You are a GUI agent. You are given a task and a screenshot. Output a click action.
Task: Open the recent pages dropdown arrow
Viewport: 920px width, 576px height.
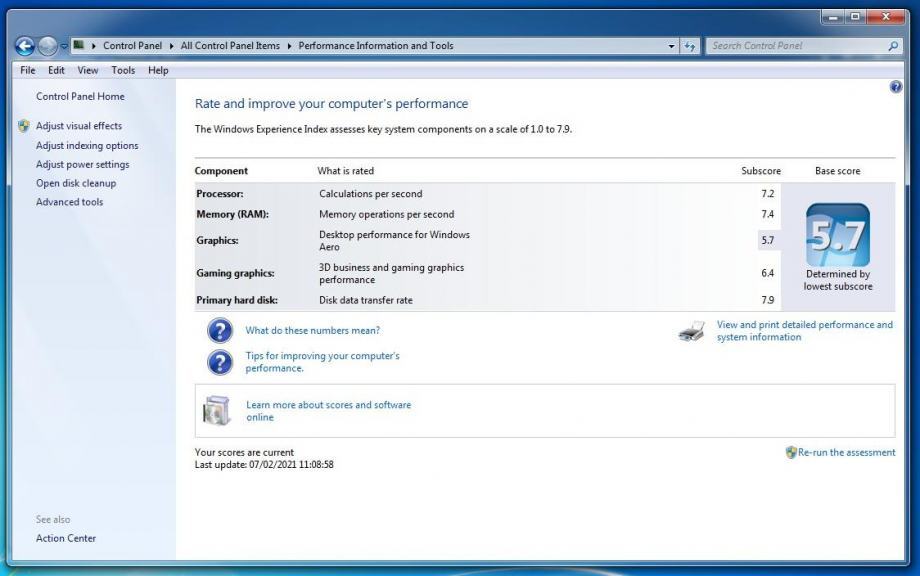(64, 46)
